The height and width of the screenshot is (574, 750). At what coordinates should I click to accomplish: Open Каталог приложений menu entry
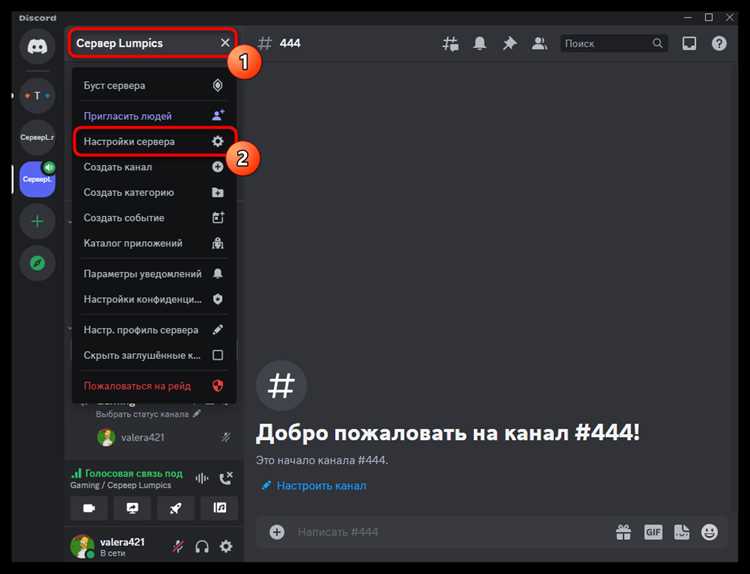[154, 243]
